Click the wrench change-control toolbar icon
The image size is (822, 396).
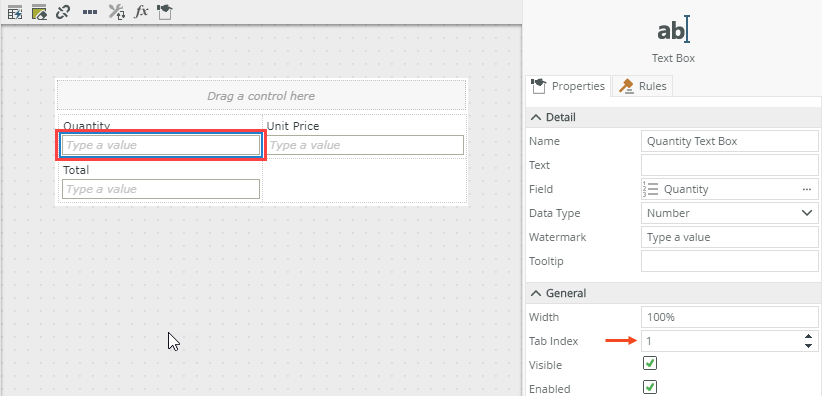(x=116, y=12)
